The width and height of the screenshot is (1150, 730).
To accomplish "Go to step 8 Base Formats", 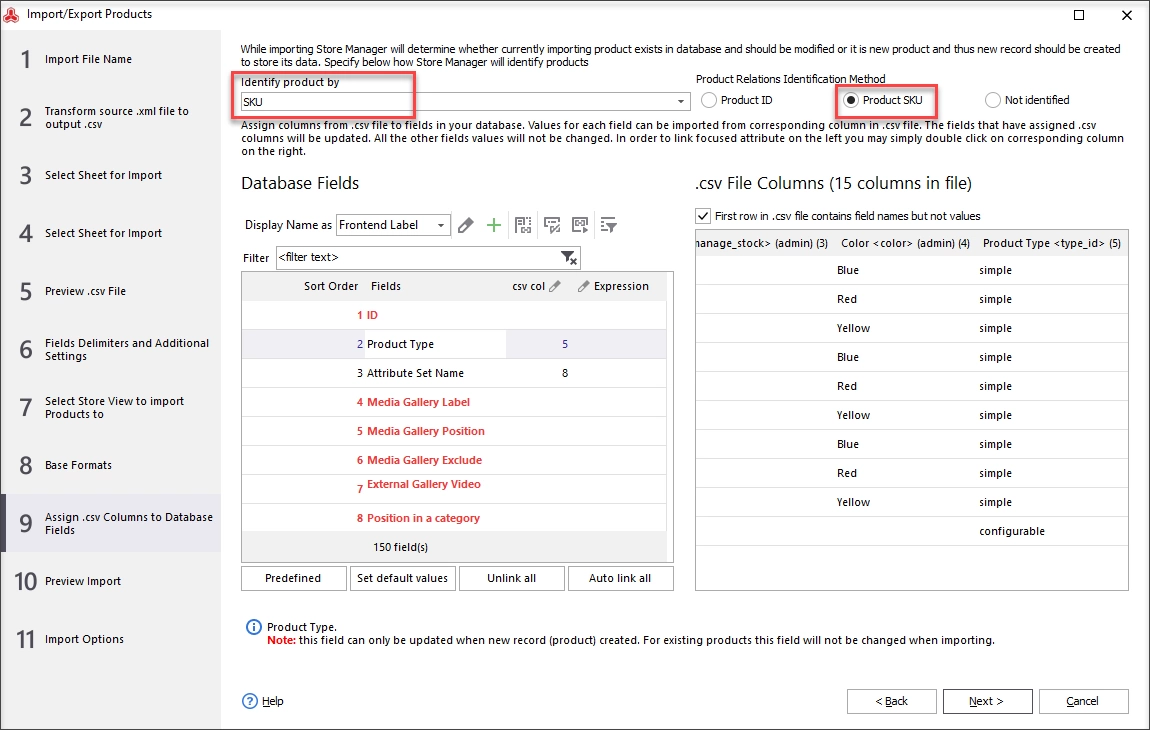I will (x=111, y=465).
